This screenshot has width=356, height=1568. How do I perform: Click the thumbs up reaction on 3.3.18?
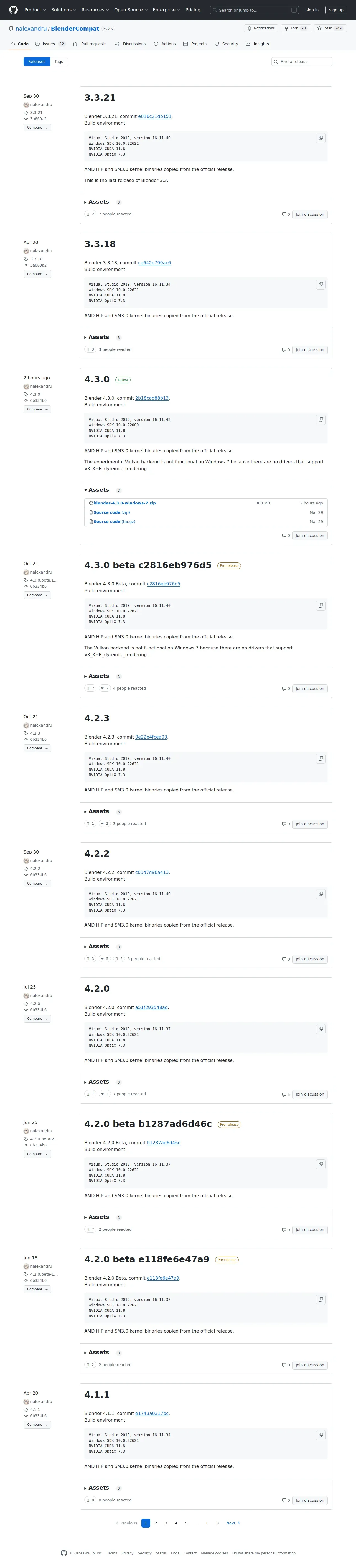click(90, 350)
